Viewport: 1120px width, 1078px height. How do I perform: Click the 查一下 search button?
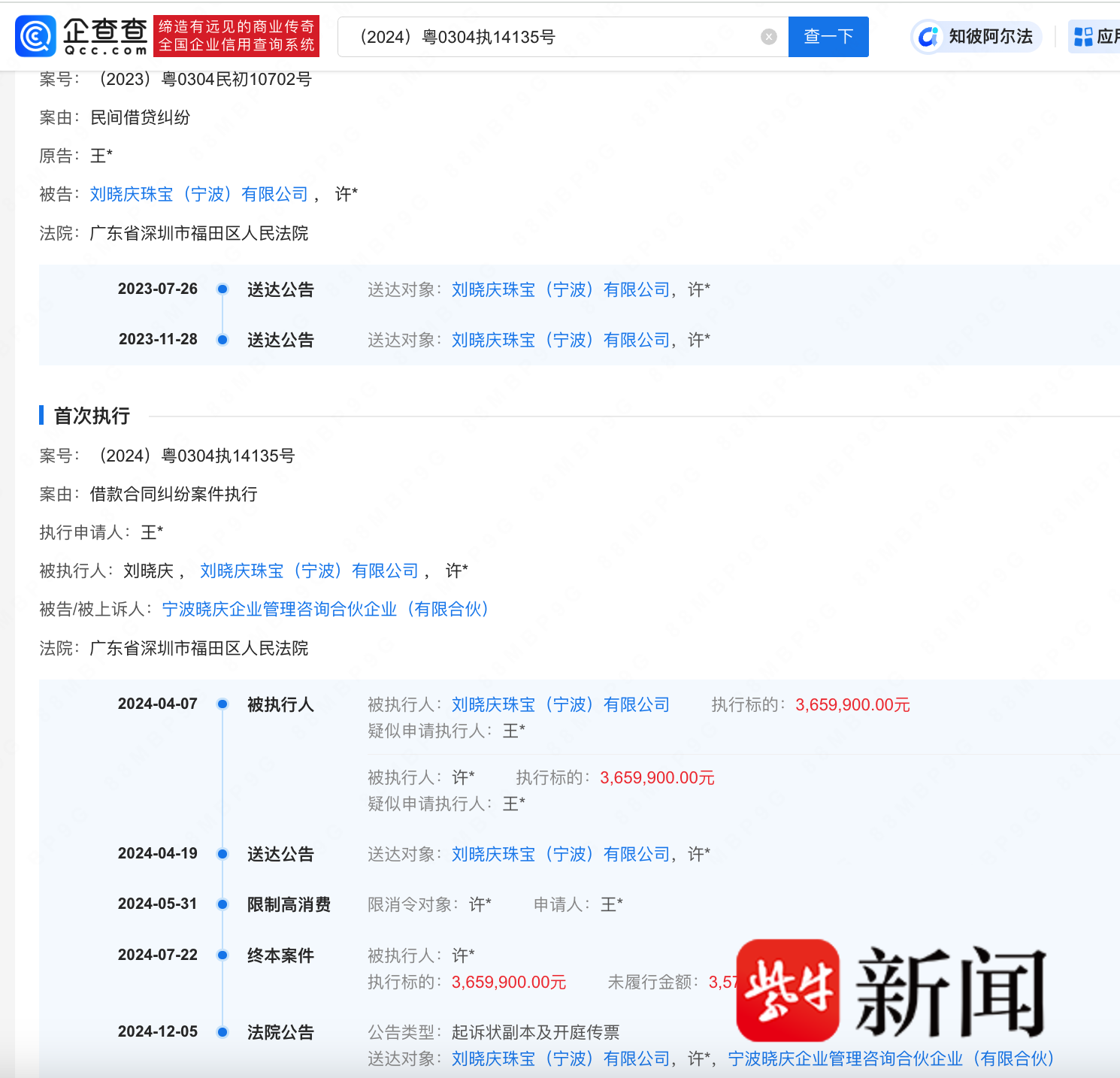(828, 37)
